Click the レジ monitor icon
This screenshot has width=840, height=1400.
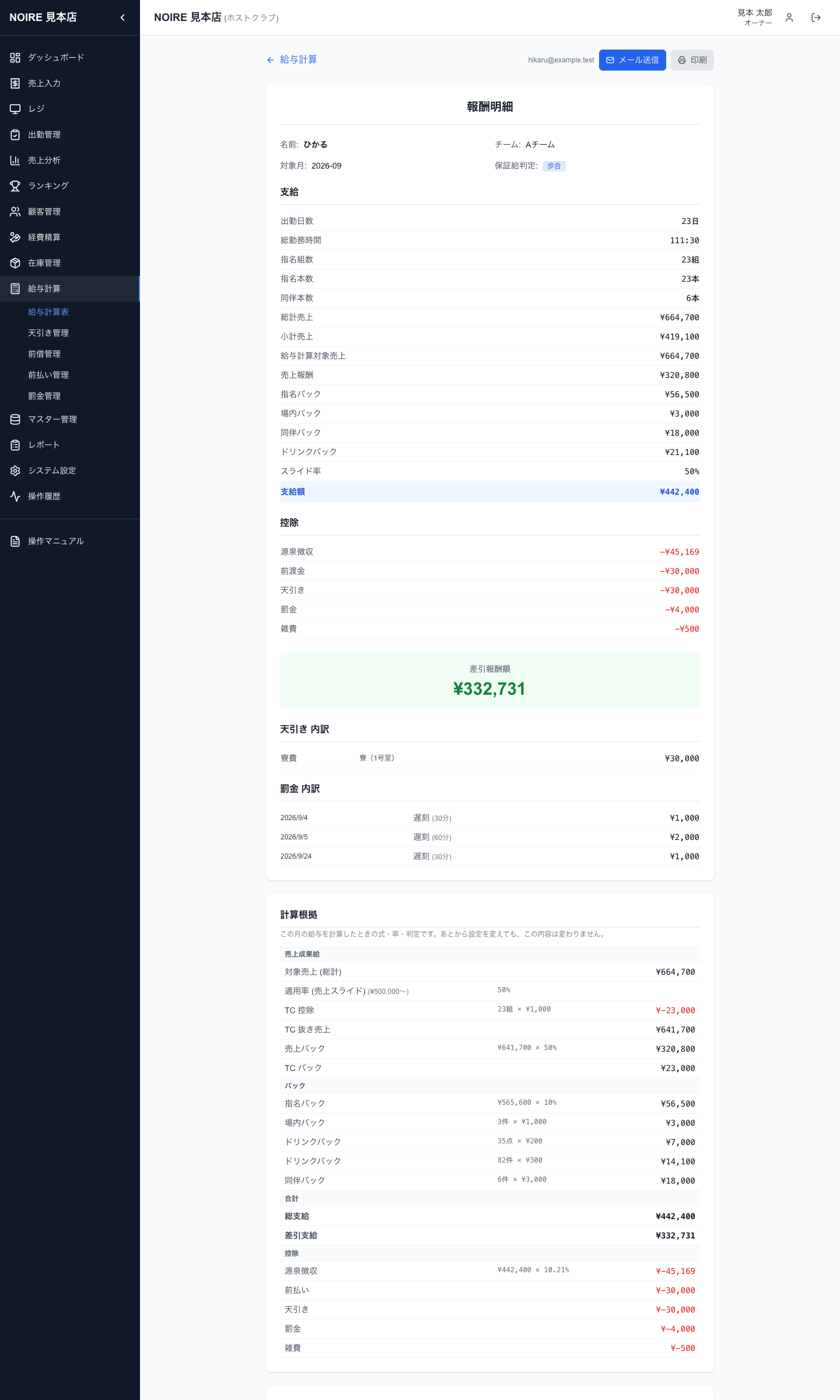tap(15, 108)
